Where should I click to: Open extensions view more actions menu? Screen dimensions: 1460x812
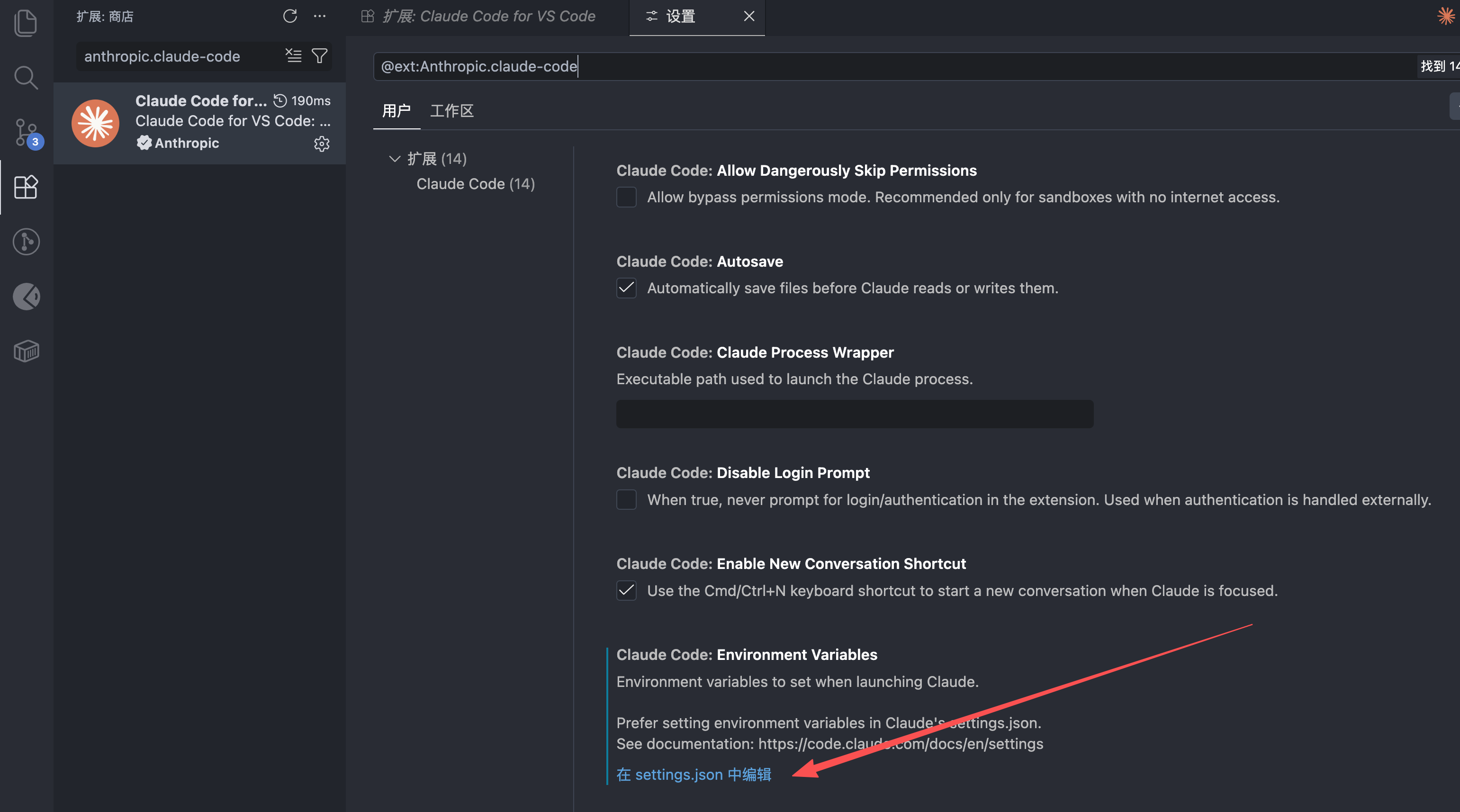(320, 17)
